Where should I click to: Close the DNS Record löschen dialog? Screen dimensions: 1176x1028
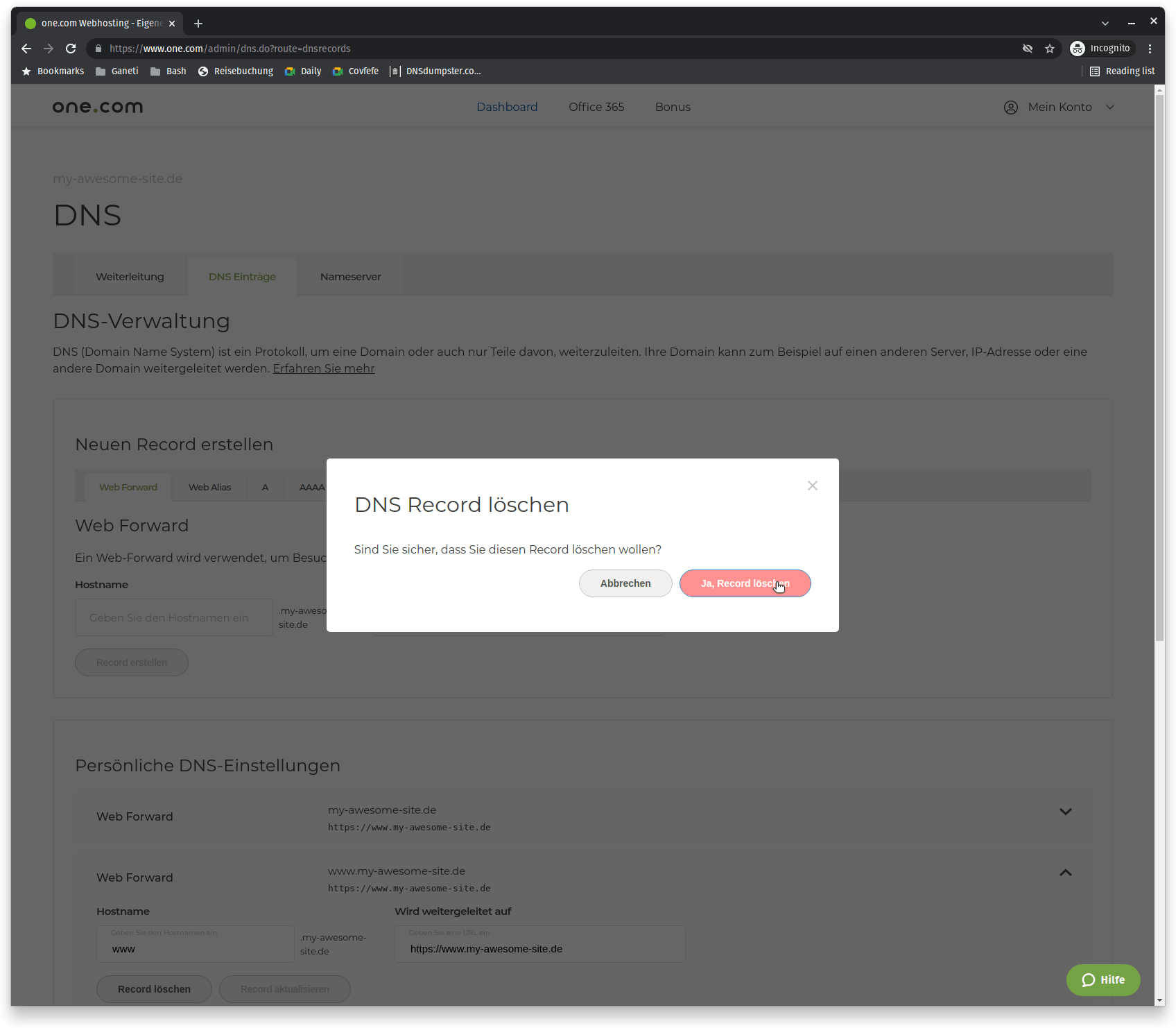813,486
